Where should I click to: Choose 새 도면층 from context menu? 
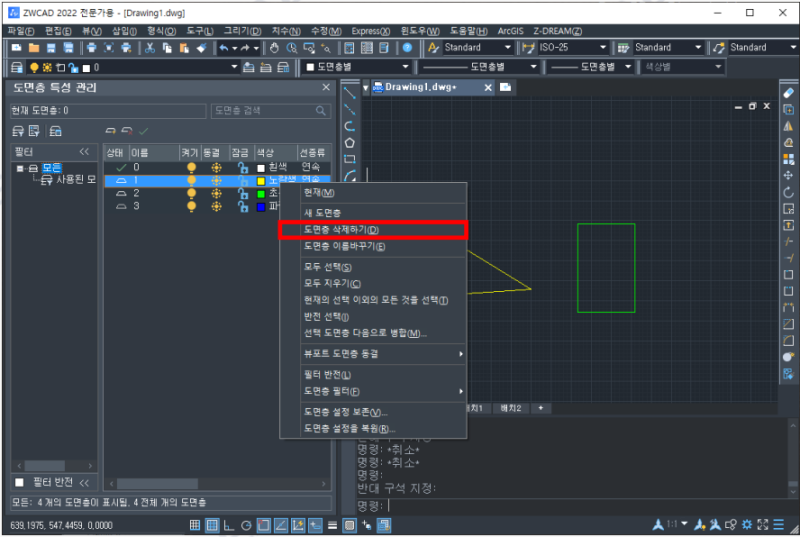click(373, 213)
